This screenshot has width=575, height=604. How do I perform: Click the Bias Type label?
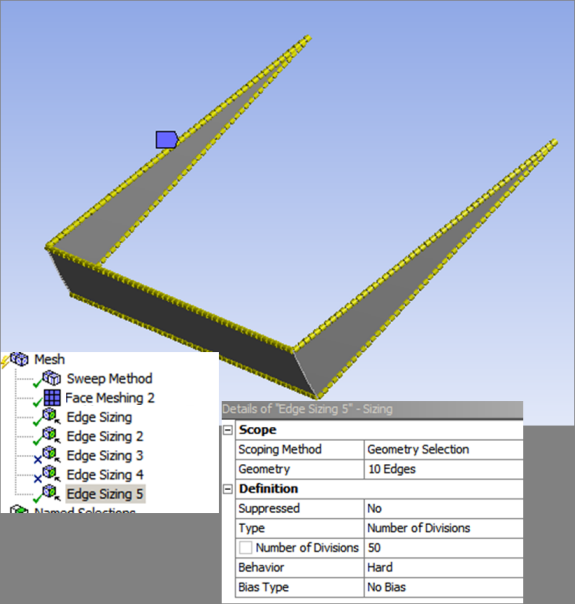click(263, 587)
